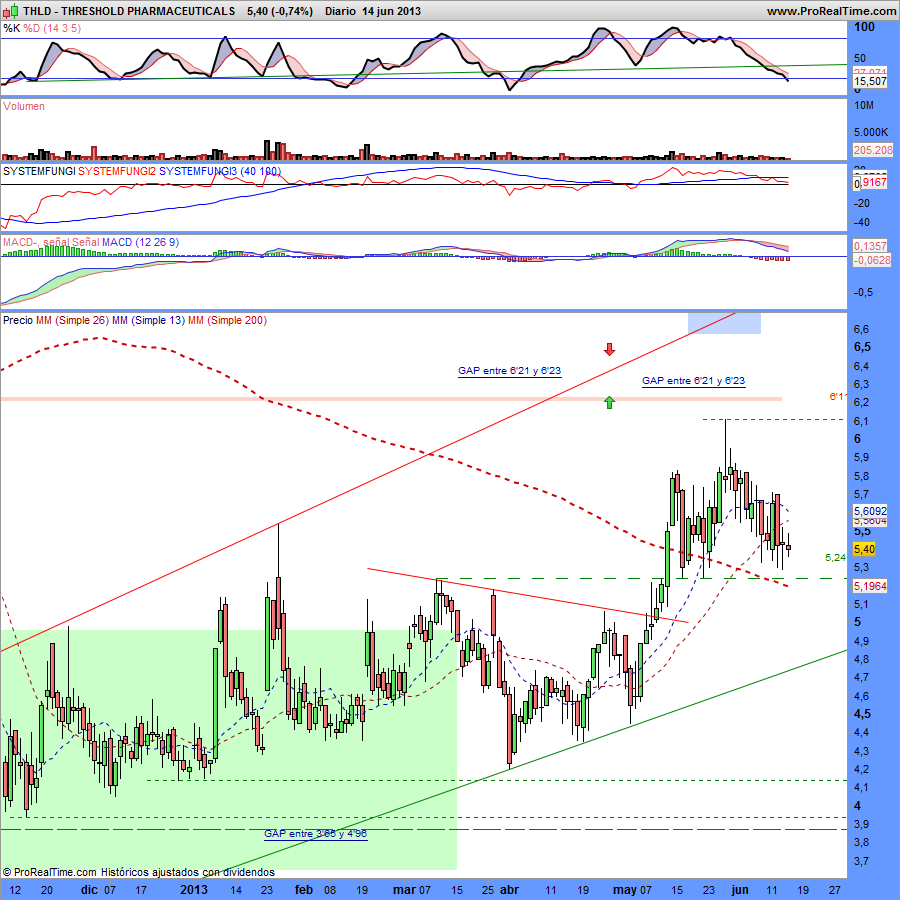This screenshot has height=900, width=900.
Task: Click 'GAP entre 3'86 y 4'96' annotation
Action: [x=316, y=833]
